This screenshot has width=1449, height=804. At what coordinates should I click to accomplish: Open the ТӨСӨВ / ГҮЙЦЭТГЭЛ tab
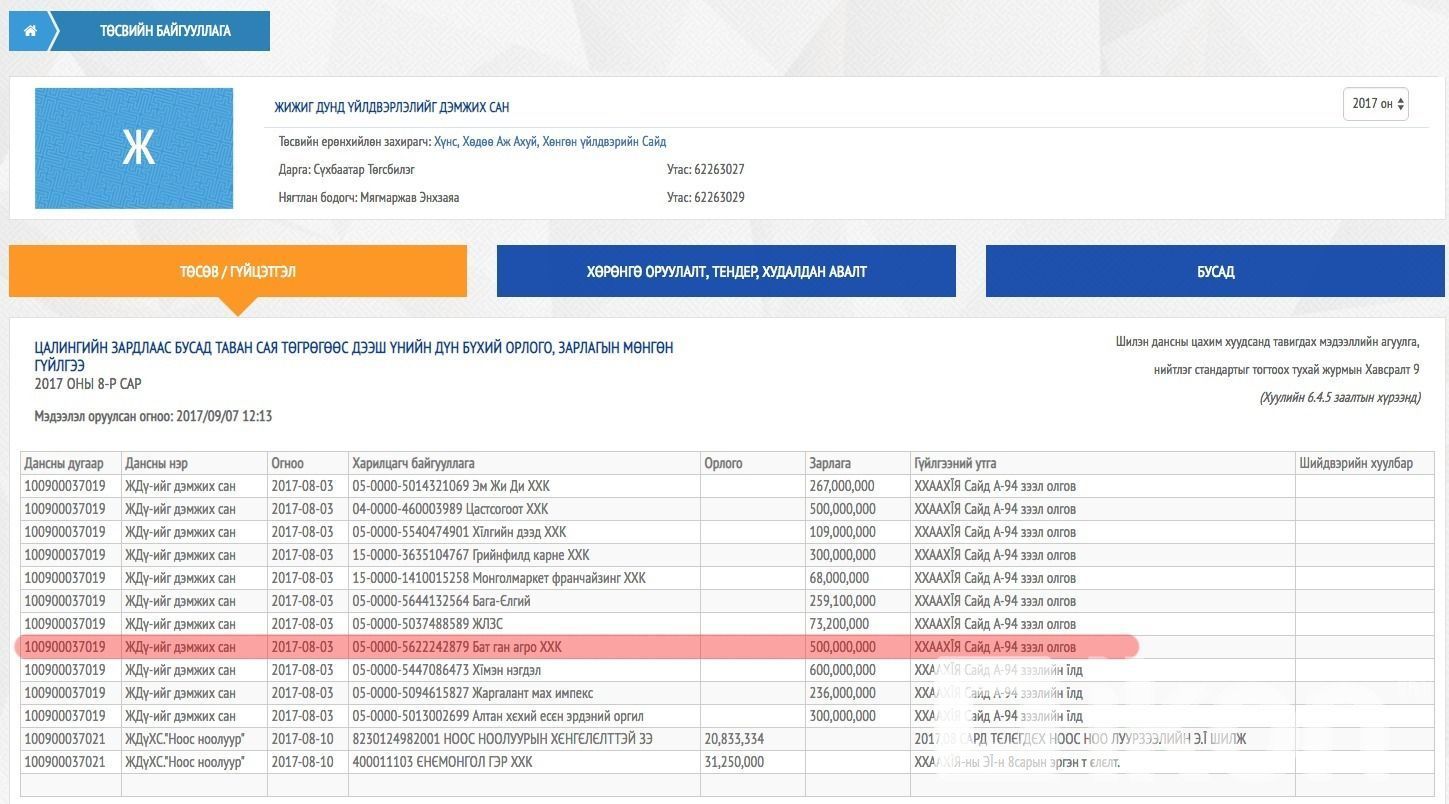[x=238, y=272]
